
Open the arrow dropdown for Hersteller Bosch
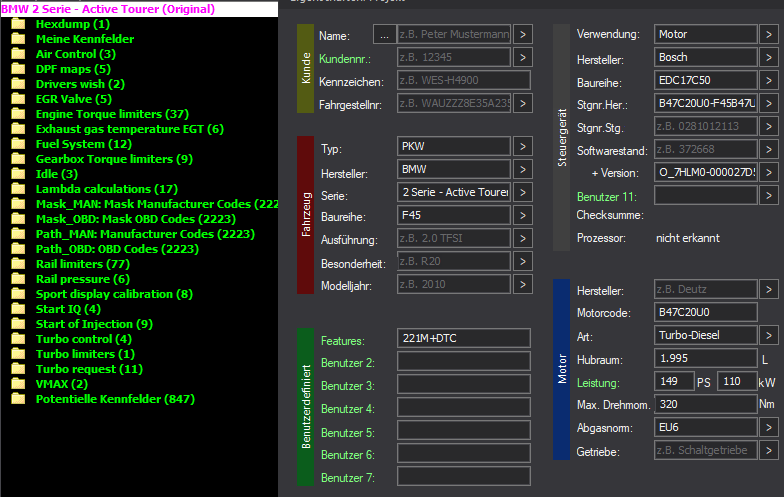768,58
